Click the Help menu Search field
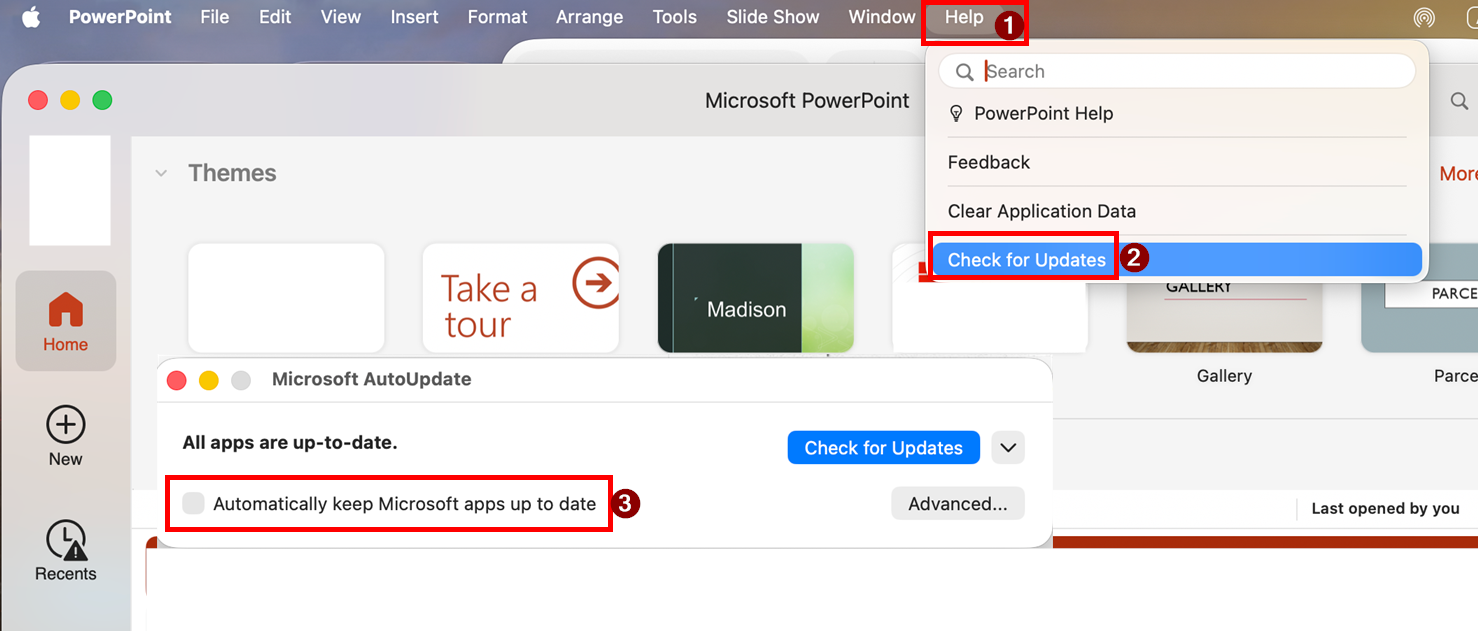 coord(1177,71)
